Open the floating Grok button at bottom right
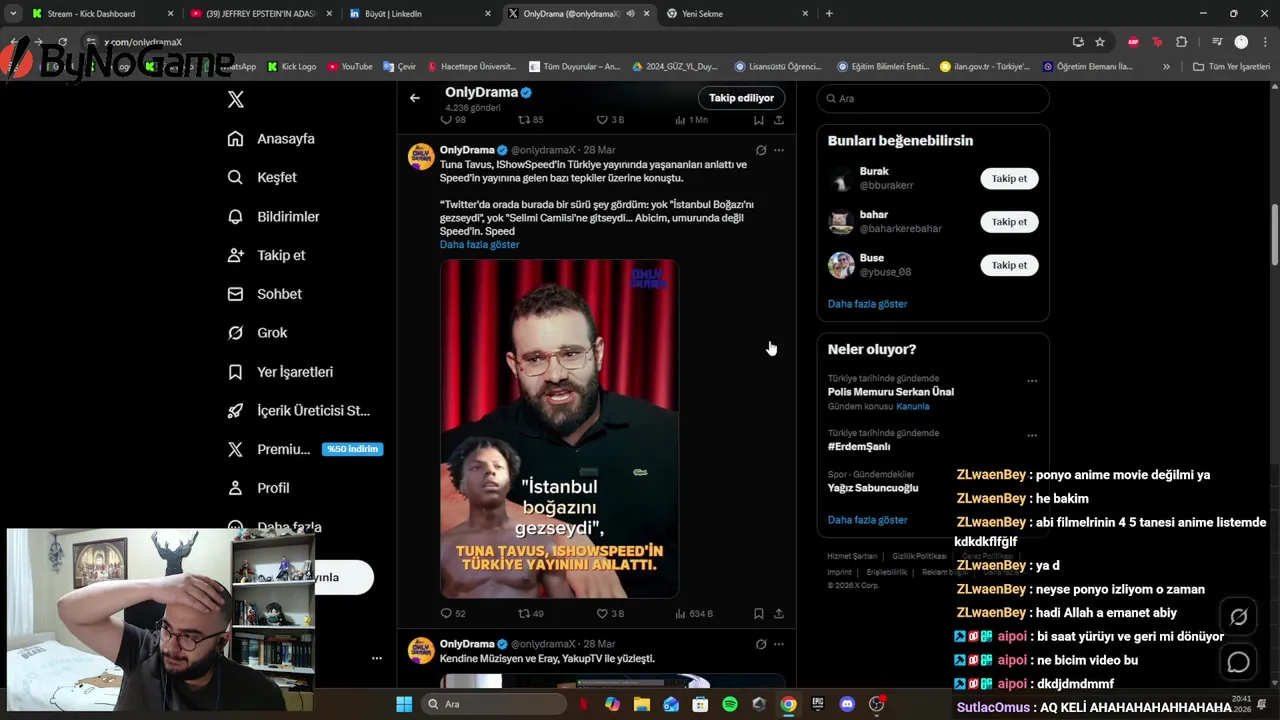The width and height of the screenshot is (1280, 720). [x=1238, y=618]
